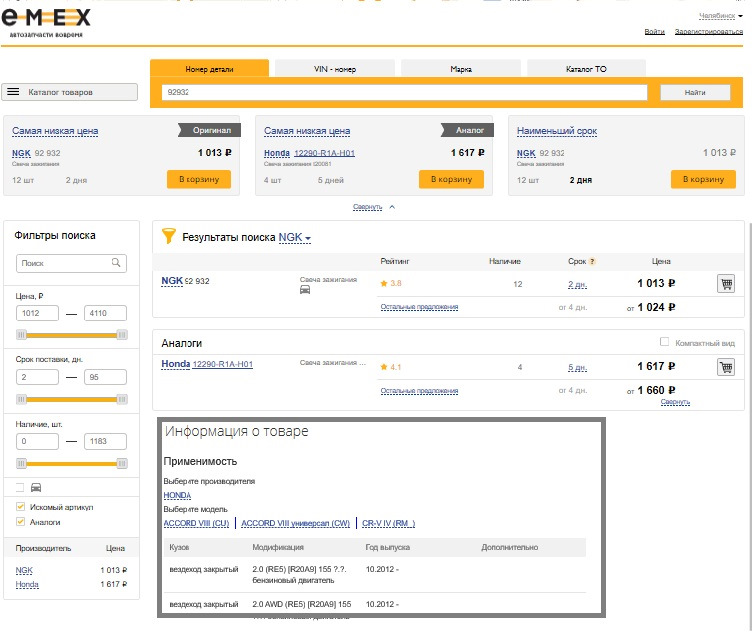
Task: Select ACCORD VIII (CU) model
Action: pyautogui.click(x=197, y=523)
